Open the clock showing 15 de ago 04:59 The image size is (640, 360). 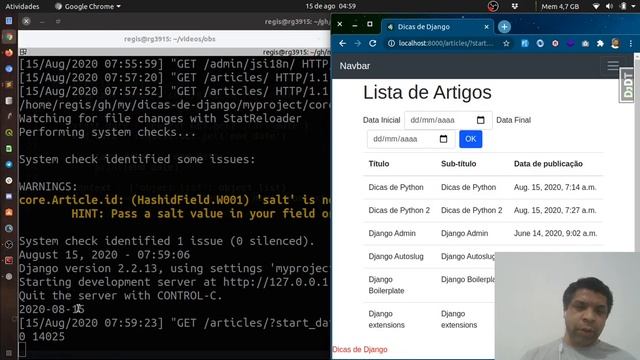(x=330, y=7)
